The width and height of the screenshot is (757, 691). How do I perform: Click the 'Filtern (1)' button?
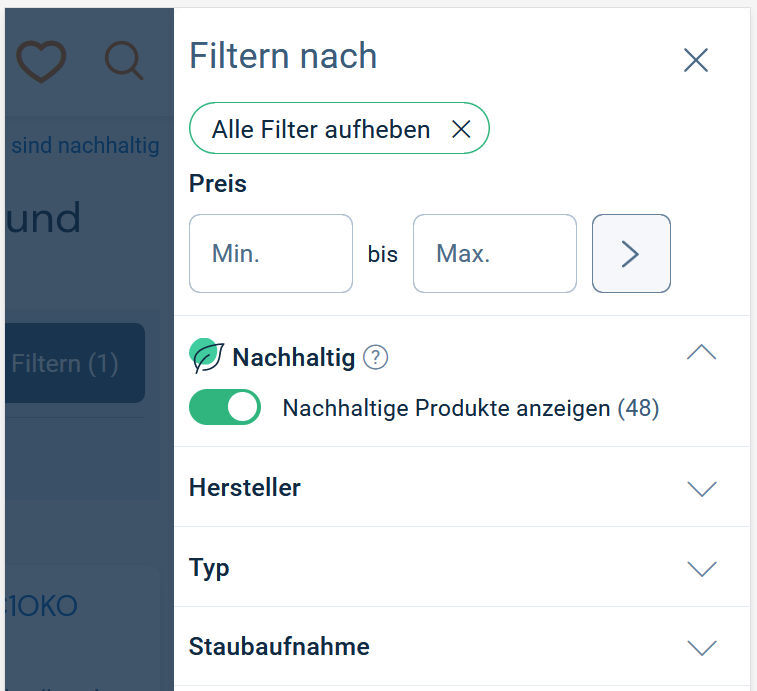click(x=72, y=363)
